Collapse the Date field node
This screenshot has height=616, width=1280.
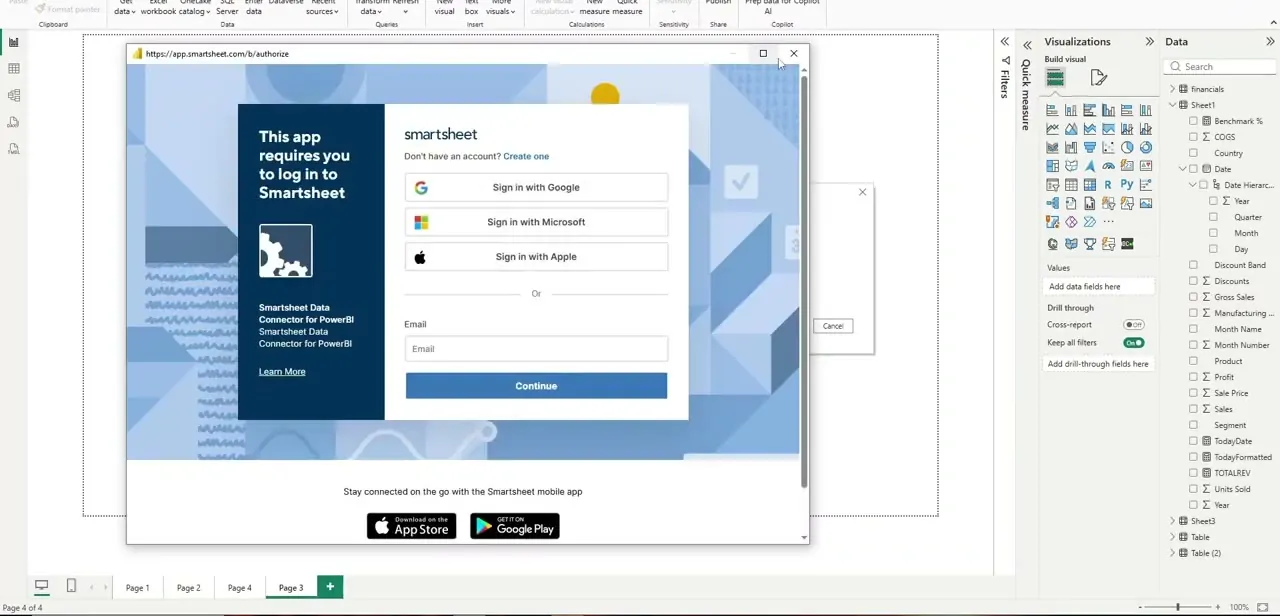pos(1182,169)
